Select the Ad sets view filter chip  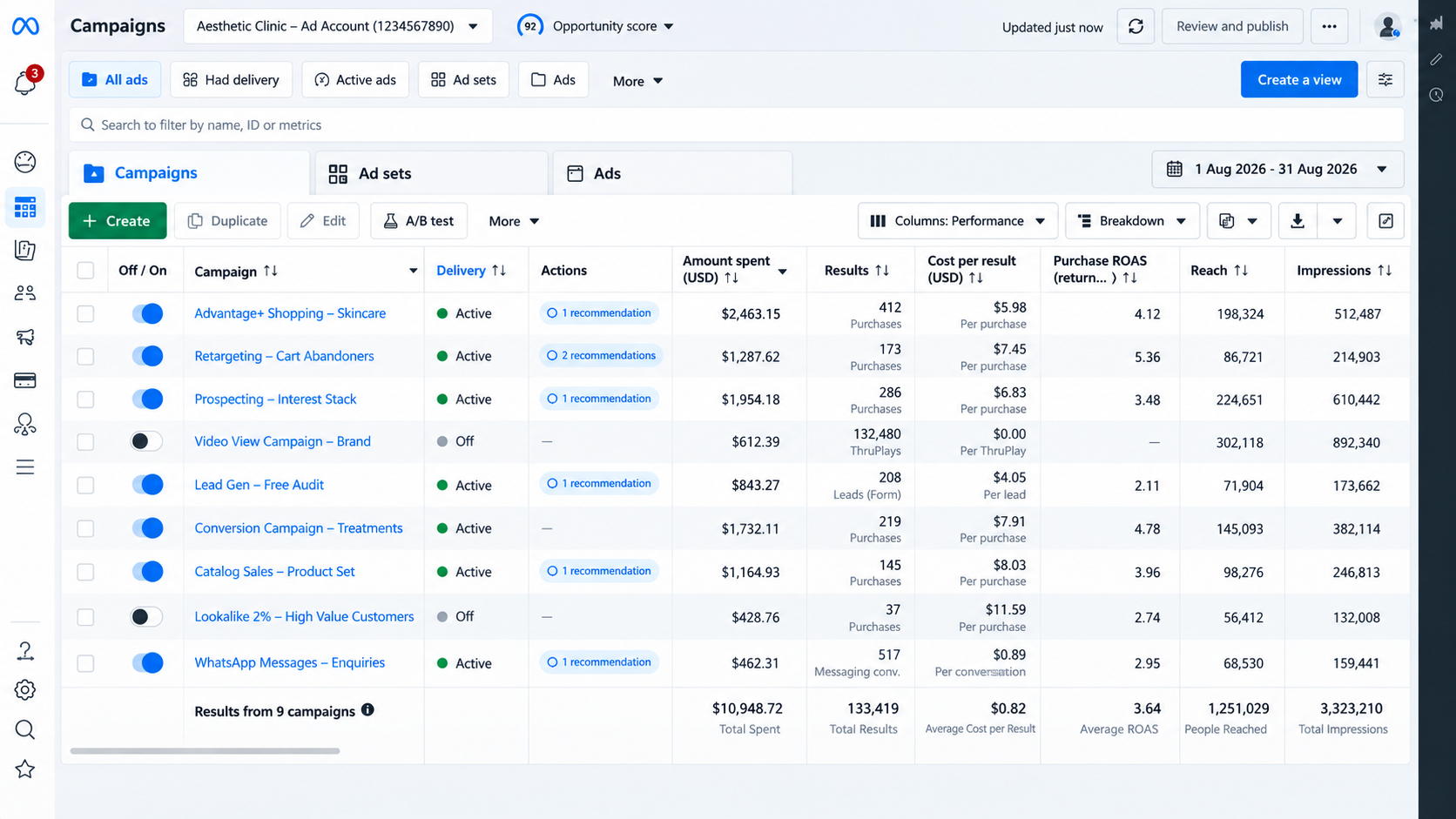click(x=463, y=79)
